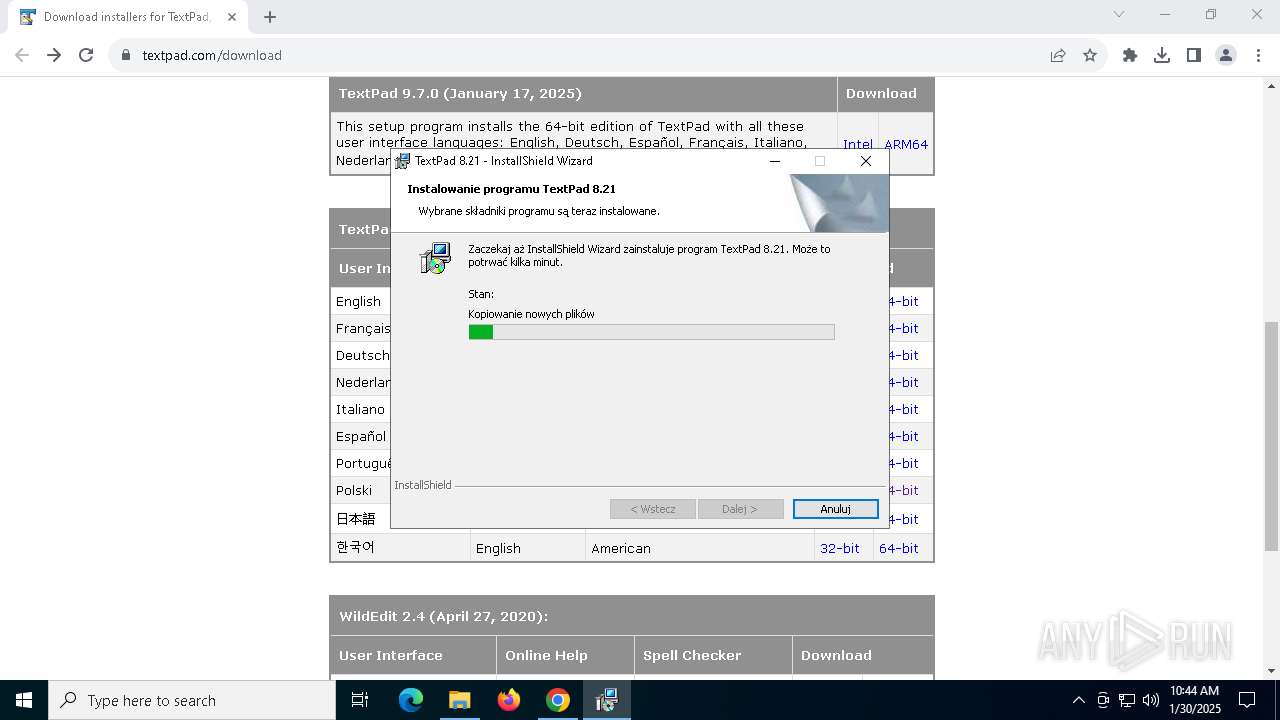Select the Download installers for TextPad tab
The image size is (1280, 720).
(128, 17)
